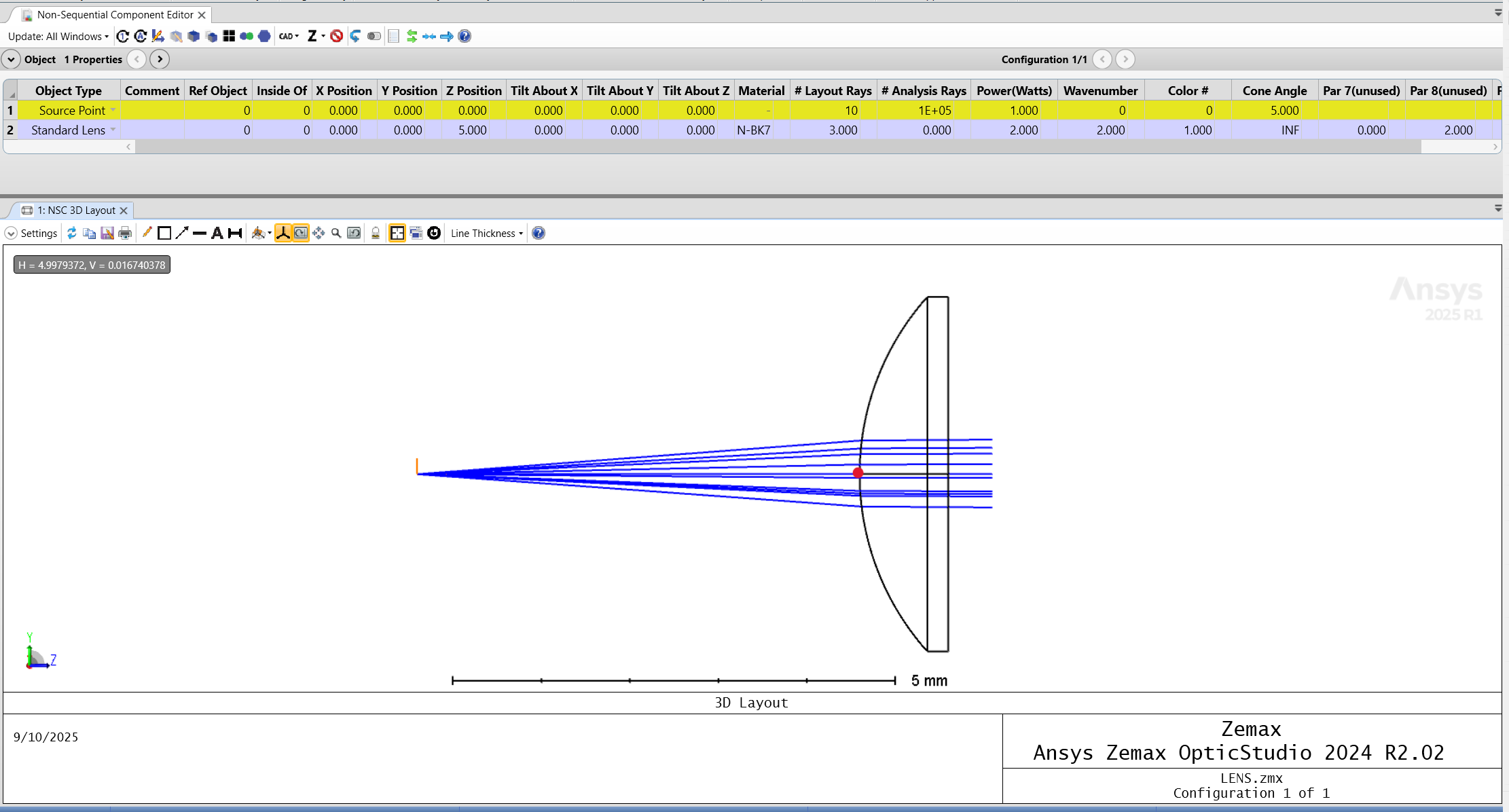The height and width of the screenshot is (812, 1509).
Task: Click the Refresh icon in the layout toolbar
Action: 72,233
